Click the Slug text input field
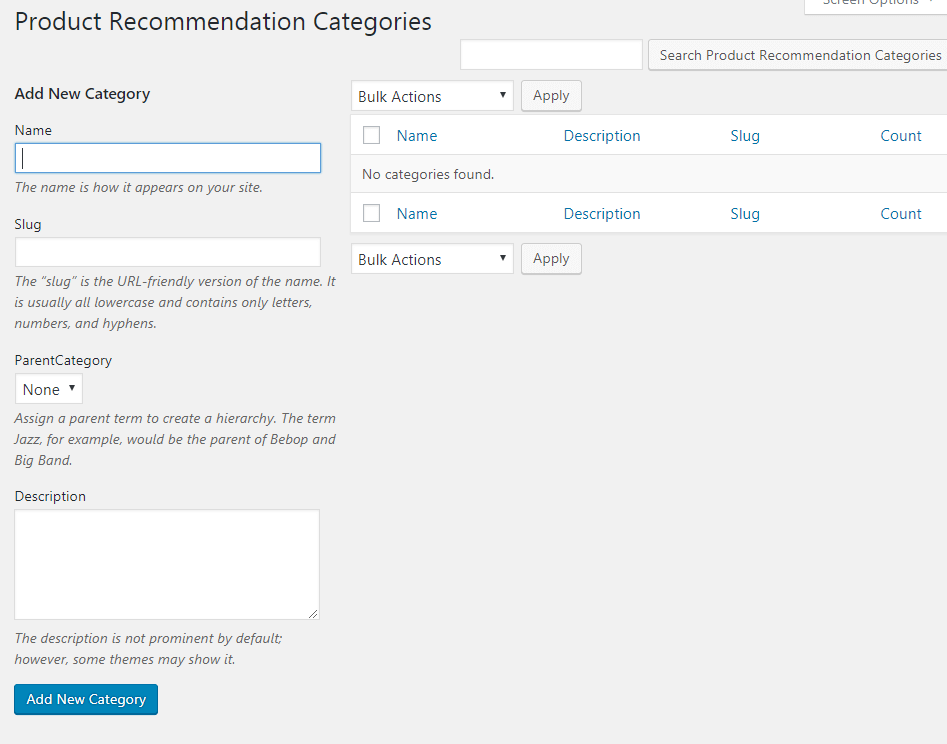The width and height of the screenshot is (947, 744). coord(167,252)
